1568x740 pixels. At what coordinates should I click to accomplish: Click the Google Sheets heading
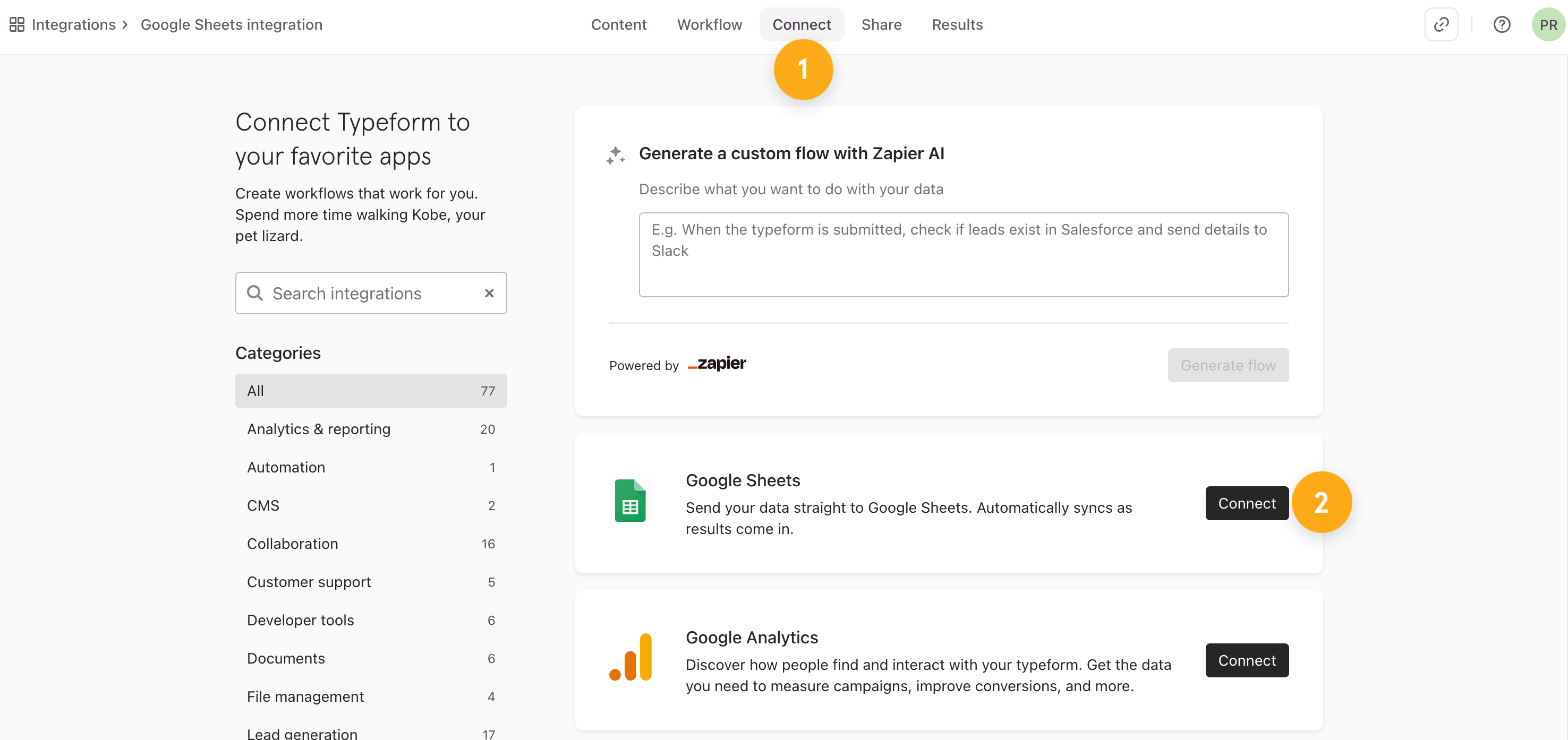click(743, 480)
